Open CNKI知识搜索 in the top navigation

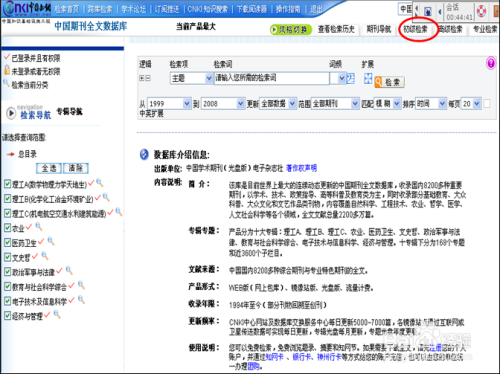pyautogui.click(x=208, y=9)
